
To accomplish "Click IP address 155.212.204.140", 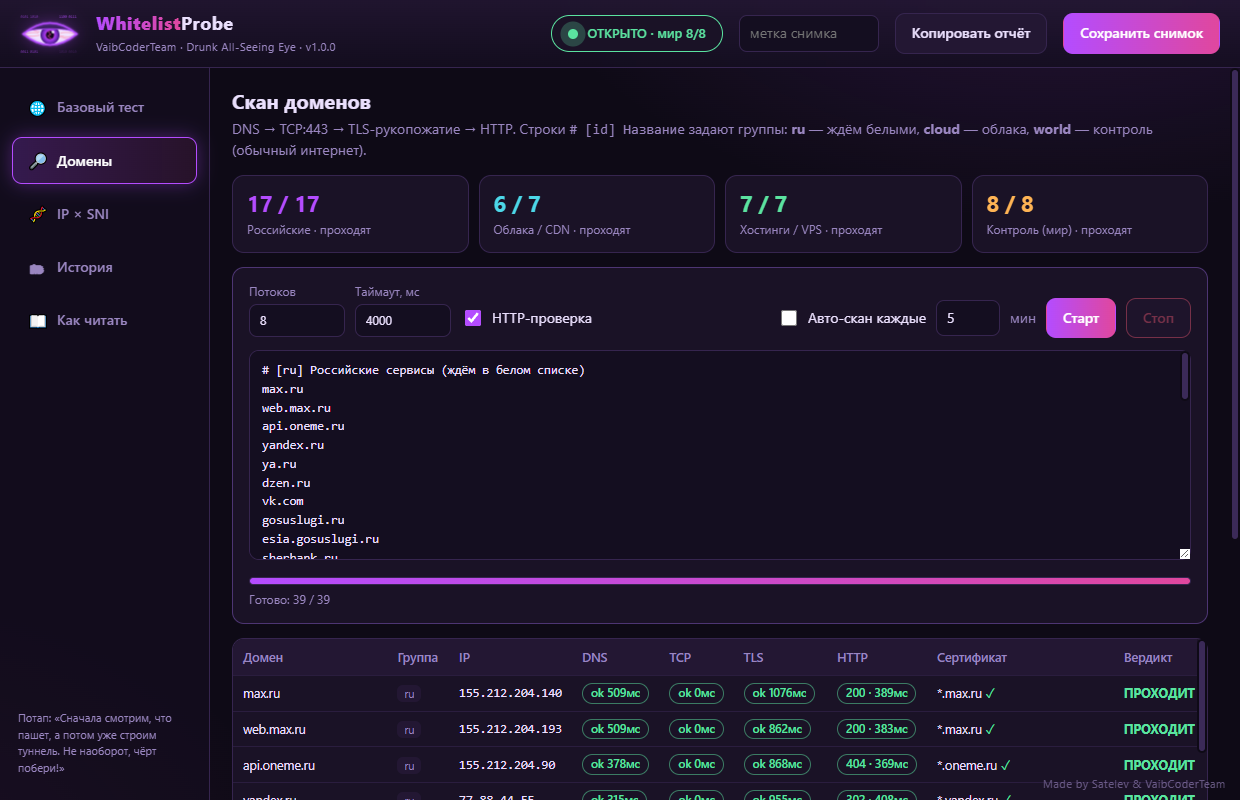I will click(511, 693).
